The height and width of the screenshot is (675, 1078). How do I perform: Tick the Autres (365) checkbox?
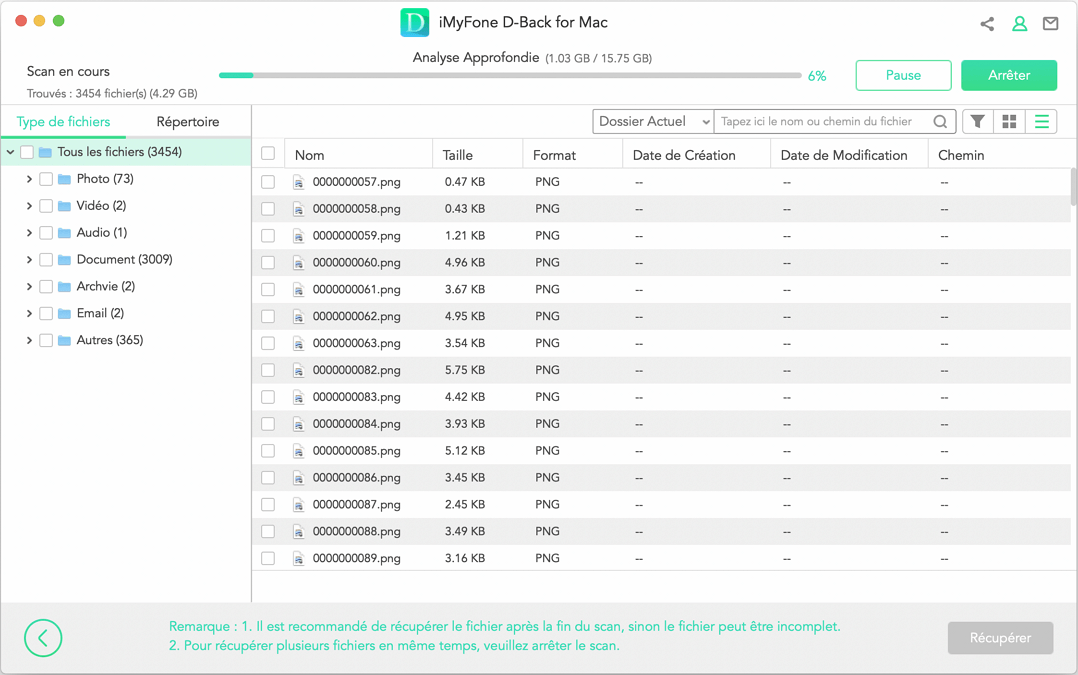46,340
